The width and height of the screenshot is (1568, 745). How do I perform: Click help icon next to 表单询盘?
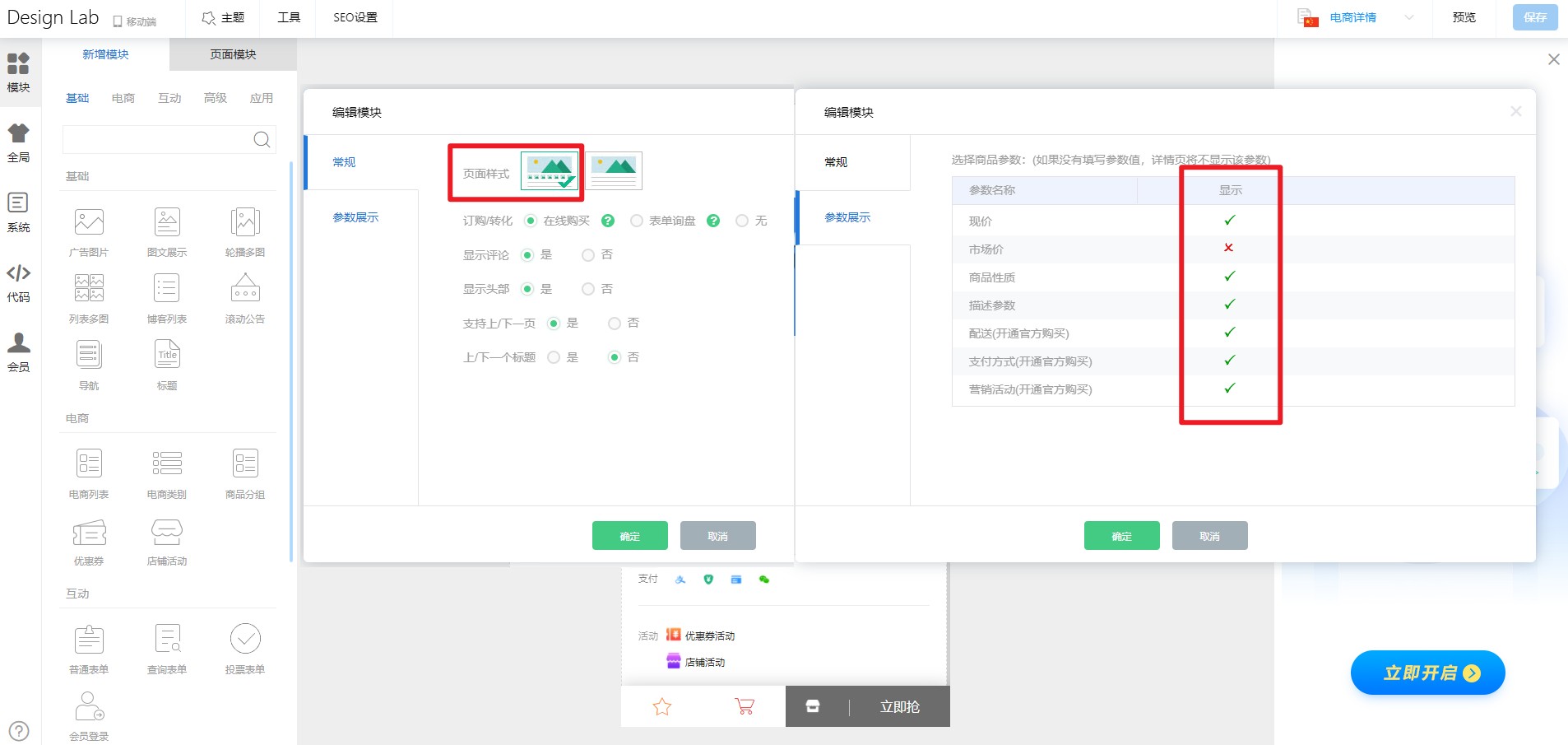pyautogui.click(x=713, y=221)
